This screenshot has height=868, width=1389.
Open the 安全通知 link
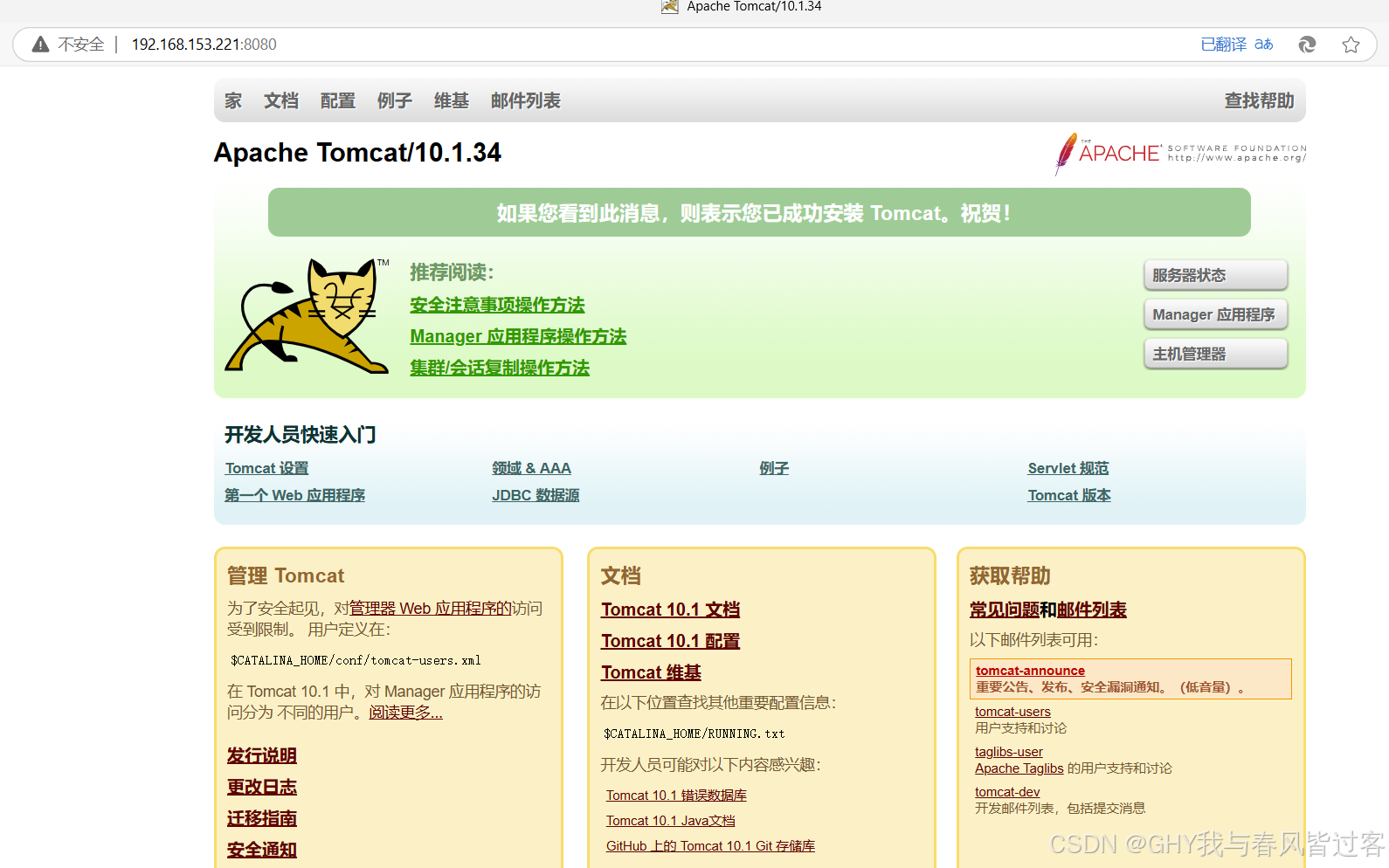[262, 850]
